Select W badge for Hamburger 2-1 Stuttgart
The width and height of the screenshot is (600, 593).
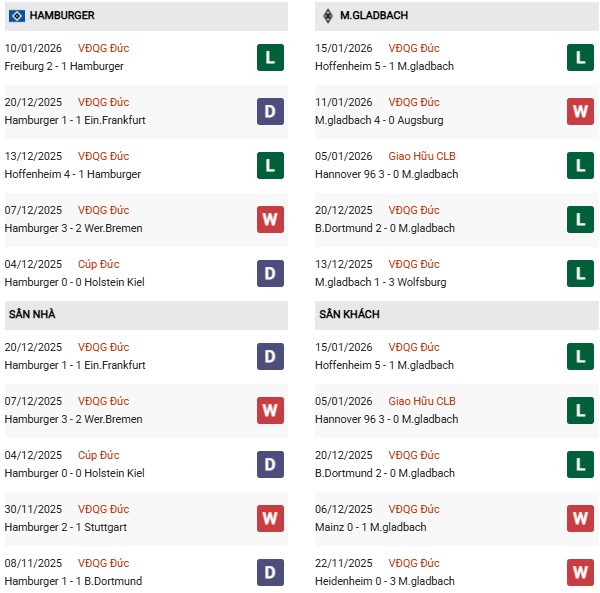click(x=270, y=518)
